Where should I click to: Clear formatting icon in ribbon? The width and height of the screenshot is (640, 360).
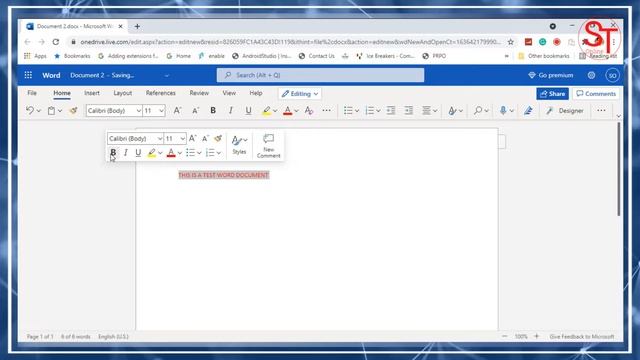pos(309,111)
